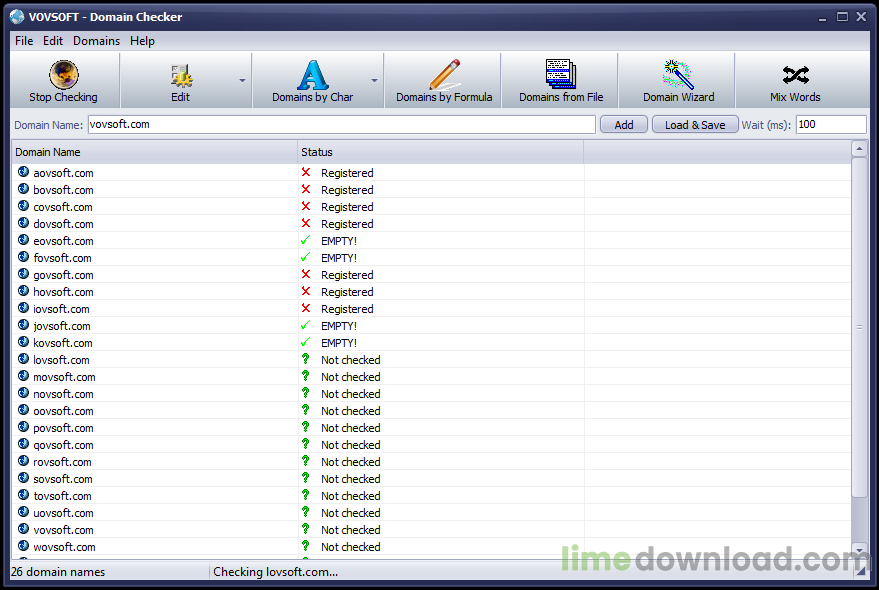Focus the Wait (ms) input field

tap(831, 125)
